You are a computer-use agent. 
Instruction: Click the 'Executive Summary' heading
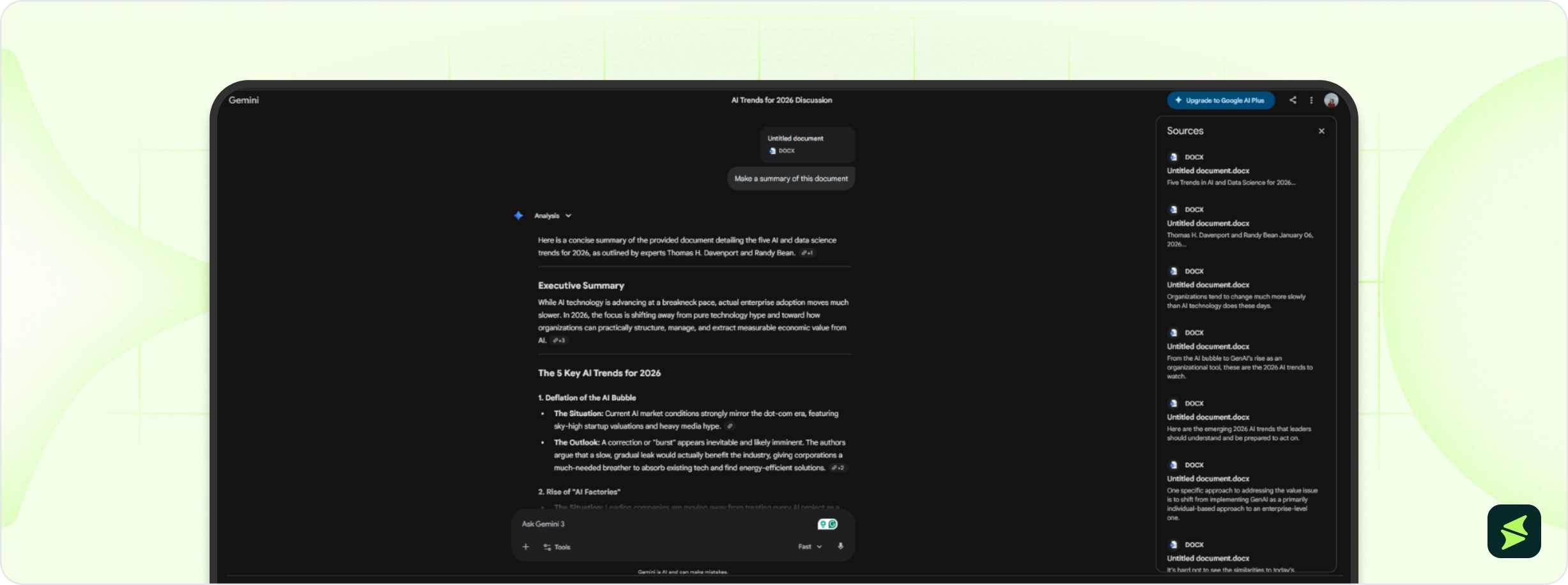[x=581, y=286]
